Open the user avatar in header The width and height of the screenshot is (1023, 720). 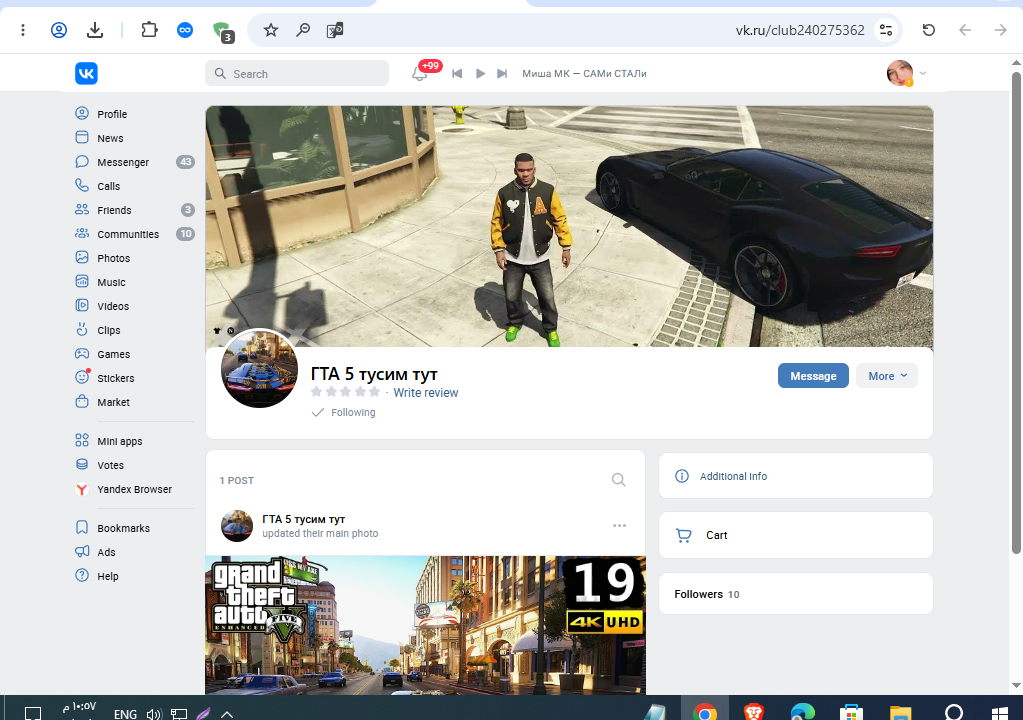pos(900,73)
